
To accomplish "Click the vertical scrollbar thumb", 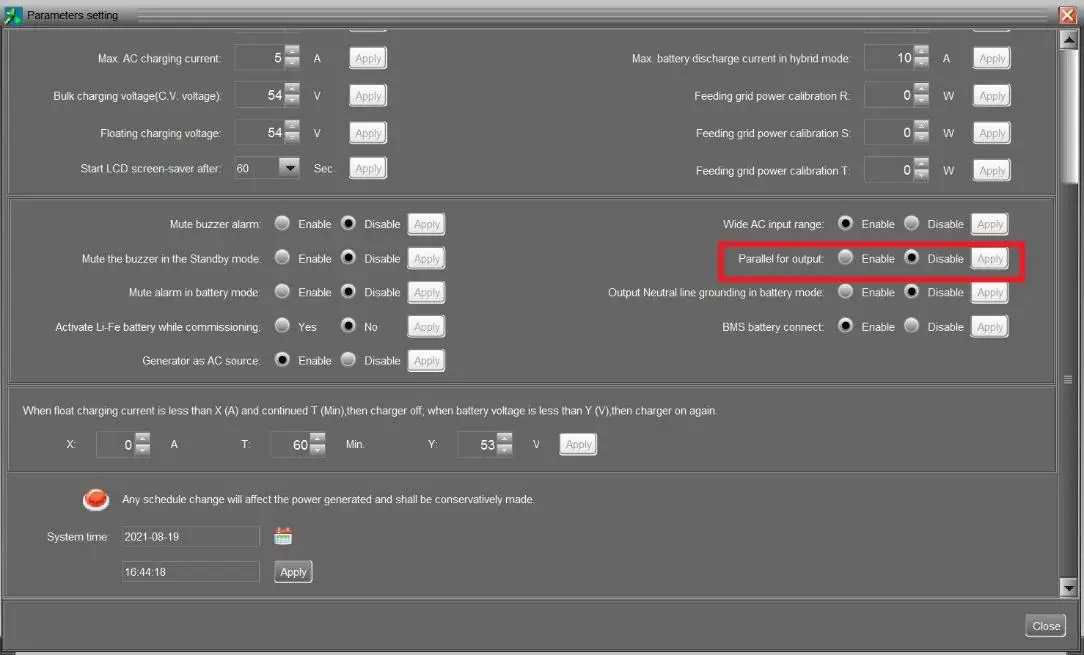I will 1068,114.
